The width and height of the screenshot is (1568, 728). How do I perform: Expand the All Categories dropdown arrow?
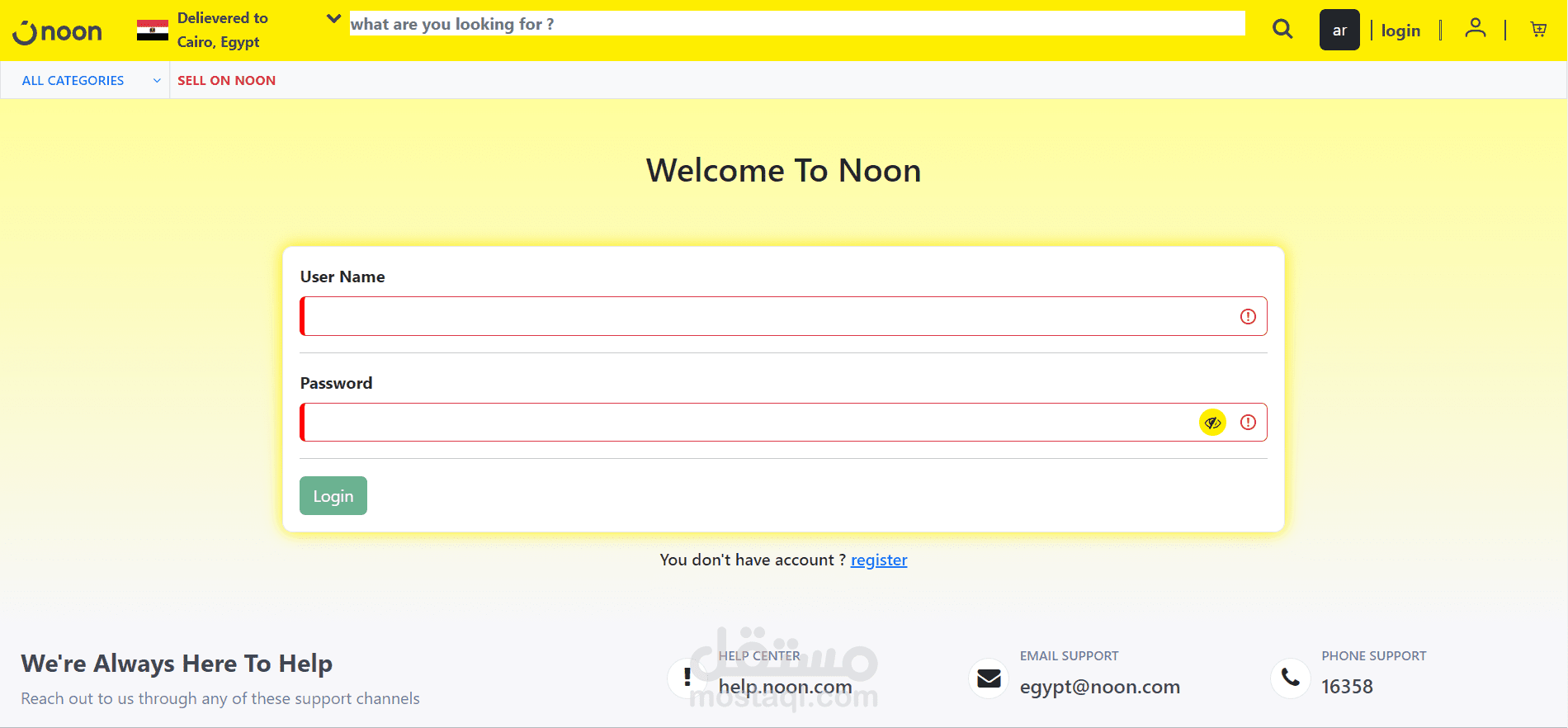coord(157,80)
